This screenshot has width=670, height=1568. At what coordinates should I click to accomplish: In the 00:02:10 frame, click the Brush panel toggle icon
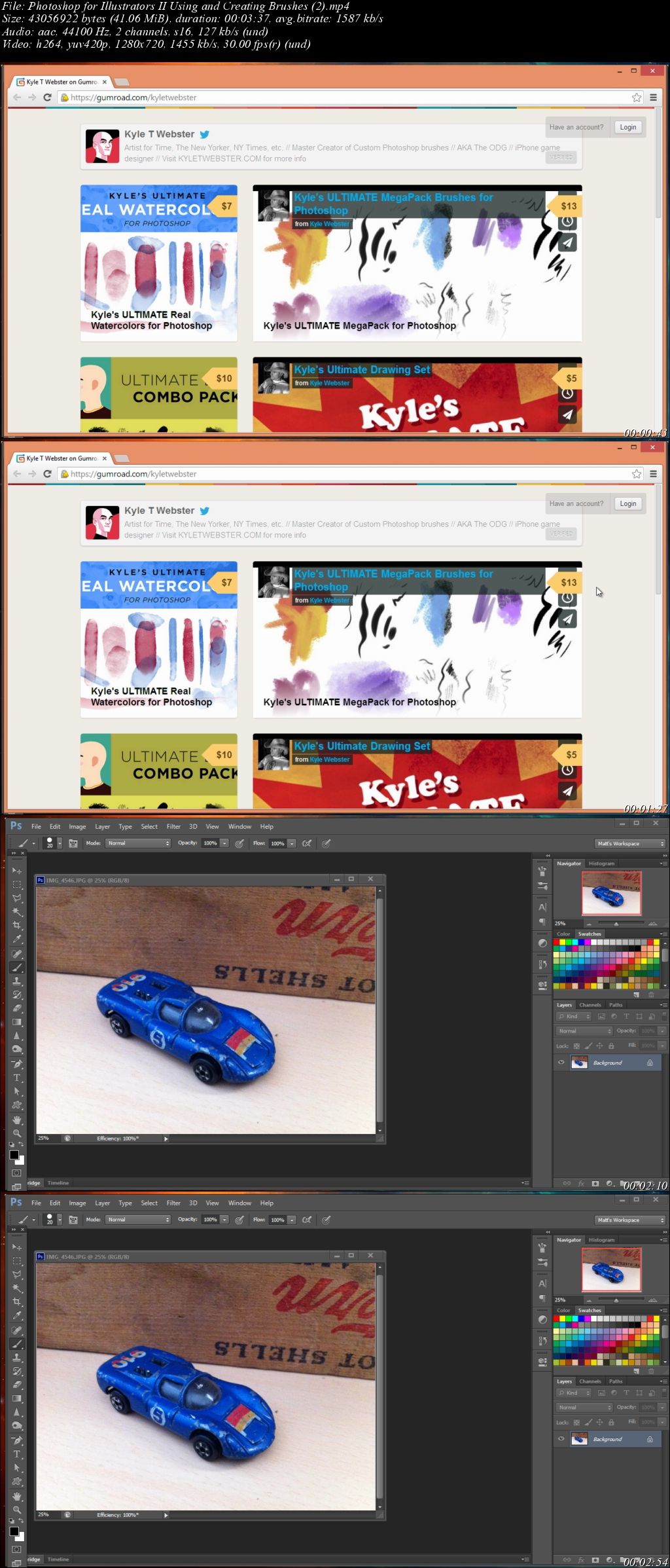(73, 843)
